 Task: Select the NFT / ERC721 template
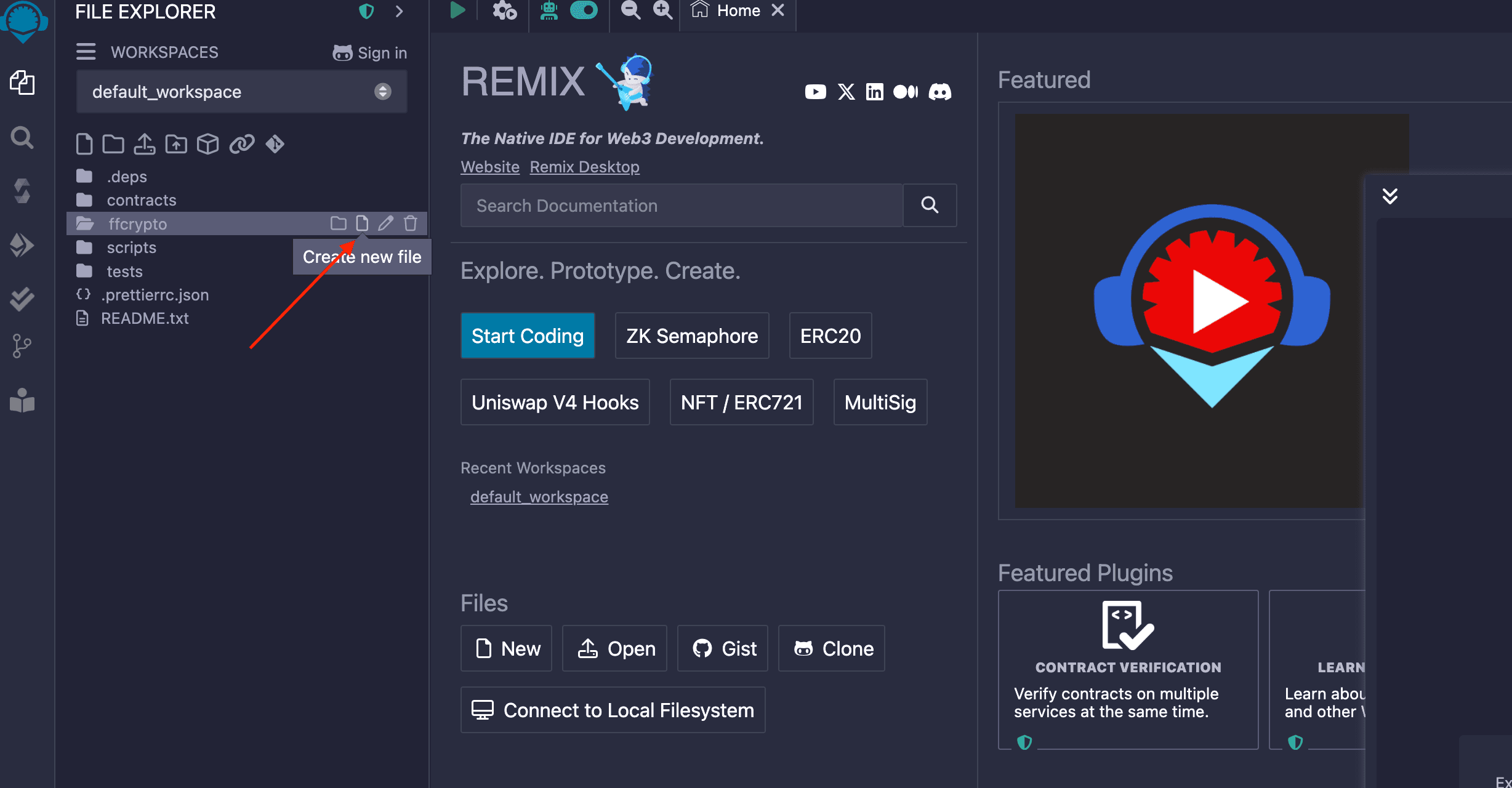tap(742, 402)
